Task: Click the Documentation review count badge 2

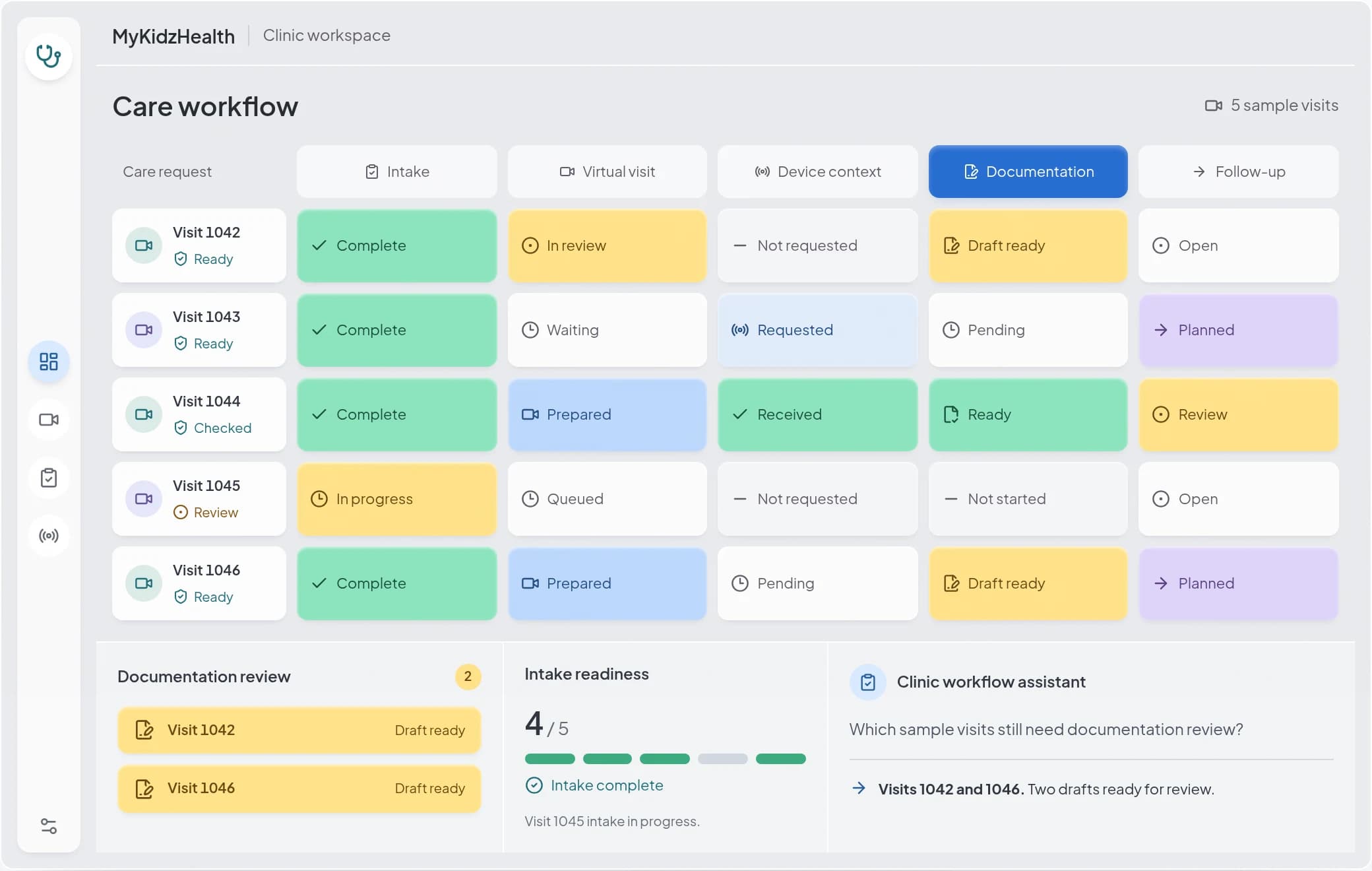Action: coord(468,676)
